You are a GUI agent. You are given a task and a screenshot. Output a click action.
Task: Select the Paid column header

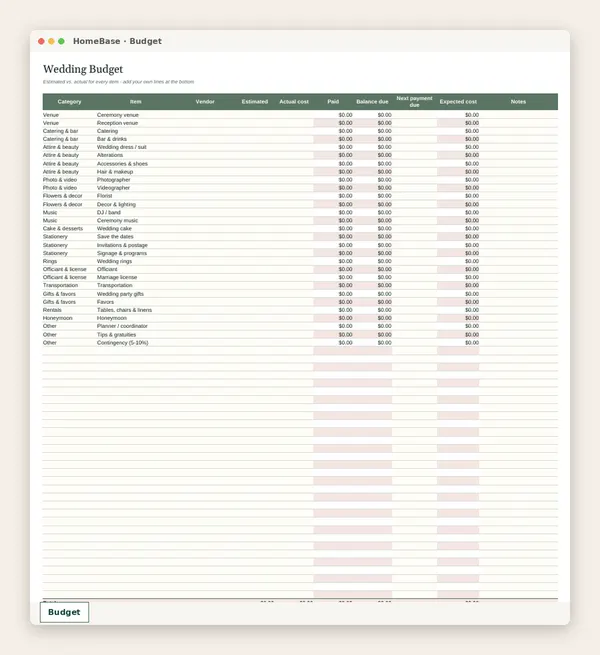[x=333, y=102]
